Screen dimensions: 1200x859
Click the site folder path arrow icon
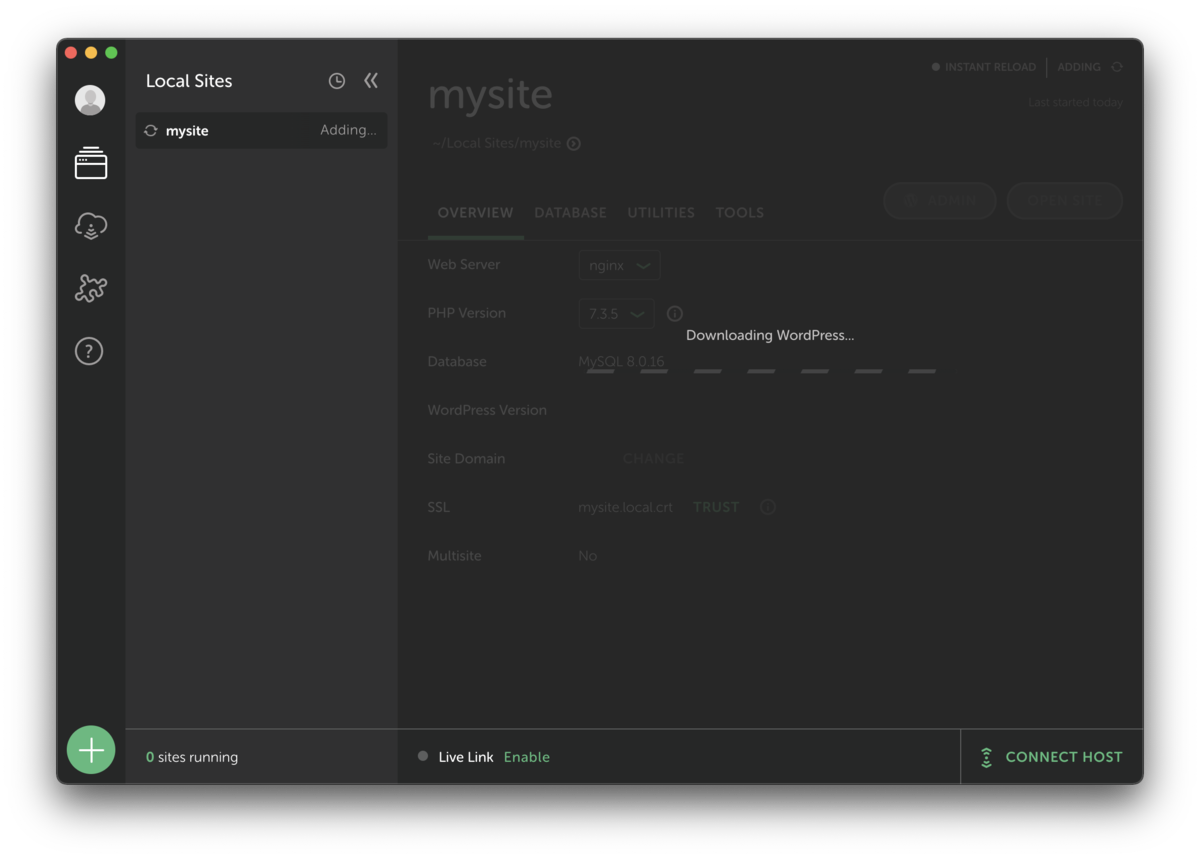(574, 144)
